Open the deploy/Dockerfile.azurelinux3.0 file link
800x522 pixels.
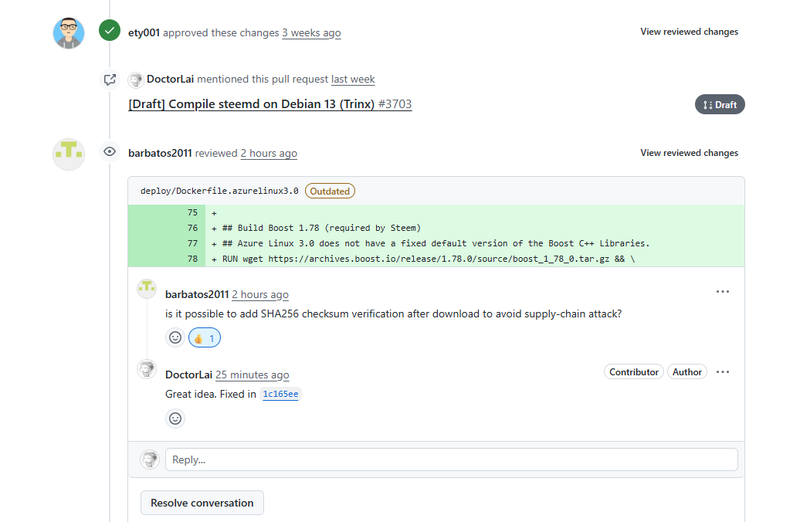coord(219,191)
